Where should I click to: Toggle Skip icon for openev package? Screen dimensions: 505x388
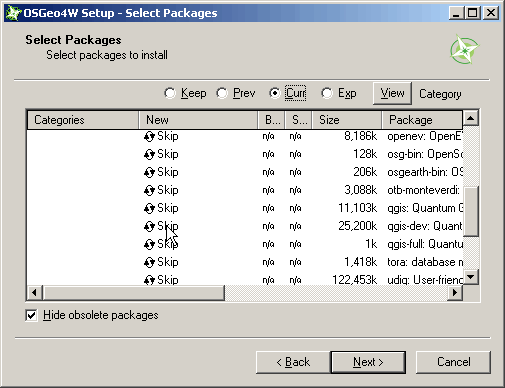[149, 136]
